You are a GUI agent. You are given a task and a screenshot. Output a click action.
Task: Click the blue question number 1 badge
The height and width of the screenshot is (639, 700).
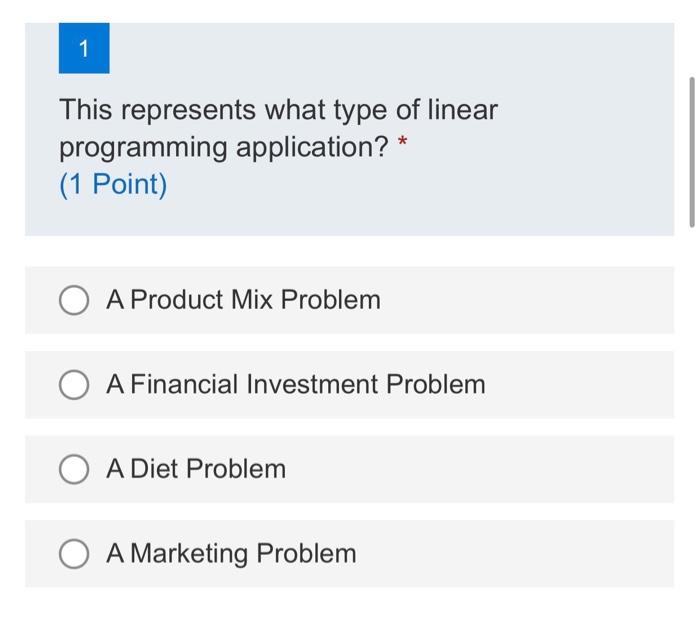84,48
